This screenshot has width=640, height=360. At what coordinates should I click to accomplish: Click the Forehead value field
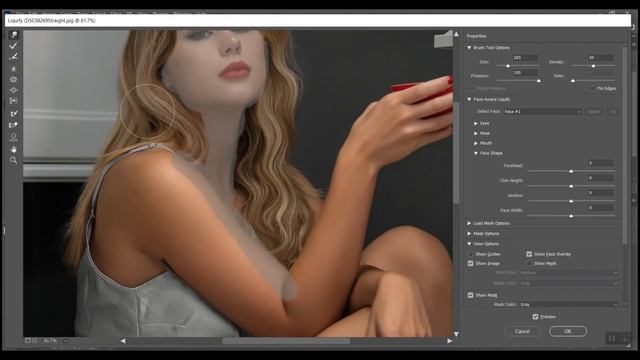pyautogui.click(x=600, y=163)
